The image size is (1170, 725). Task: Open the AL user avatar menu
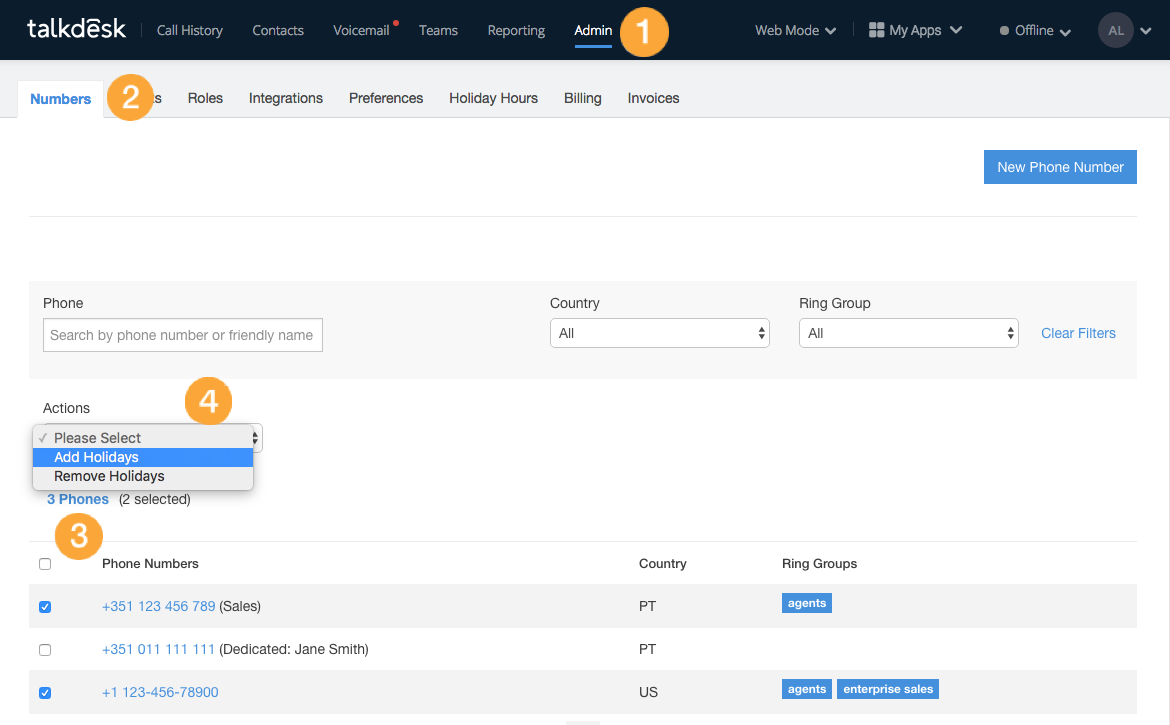coord(1116,31)
